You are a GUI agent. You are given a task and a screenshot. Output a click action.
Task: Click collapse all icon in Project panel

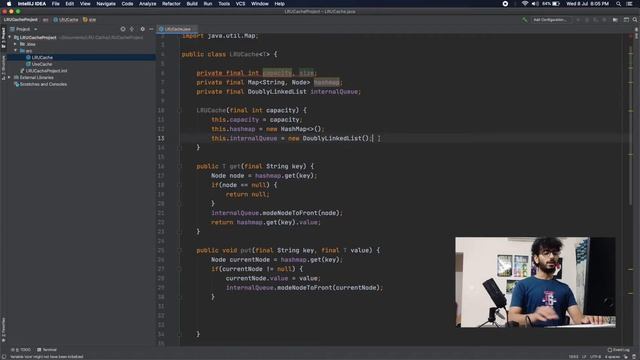pyautogui.click(x=132, y=29)
